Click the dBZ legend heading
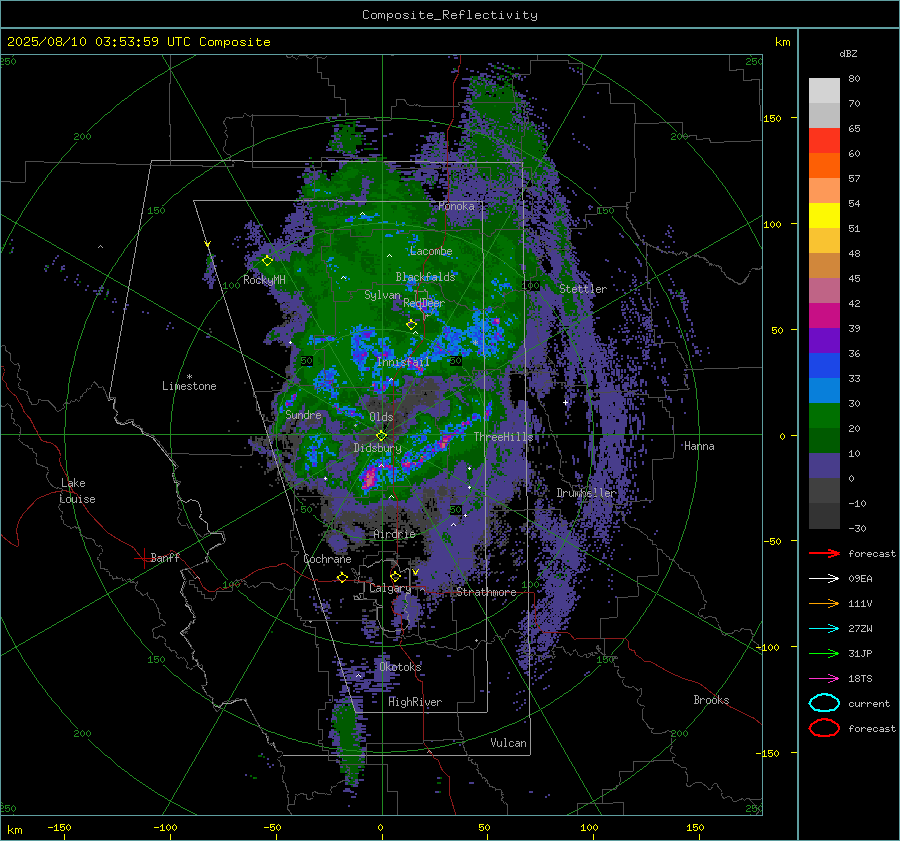This screenshot has height=841, width=900. point(848,53)
